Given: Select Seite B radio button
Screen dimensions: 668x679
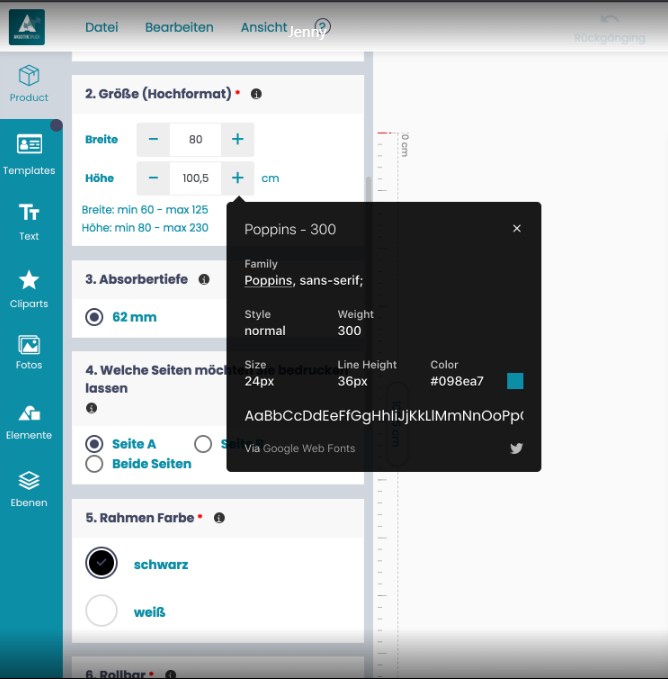Looking at the screenshot, I should (x=203, y=444).
